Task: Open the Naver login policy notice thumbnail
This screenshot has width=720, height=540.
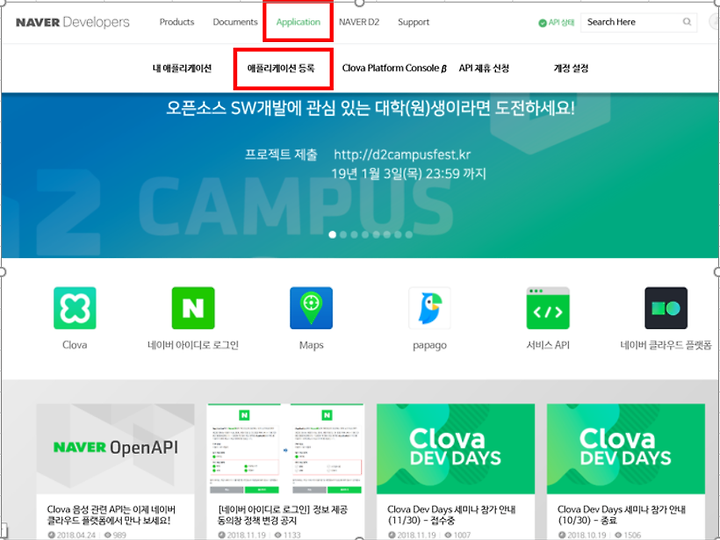Action: [x=286, y=449]
